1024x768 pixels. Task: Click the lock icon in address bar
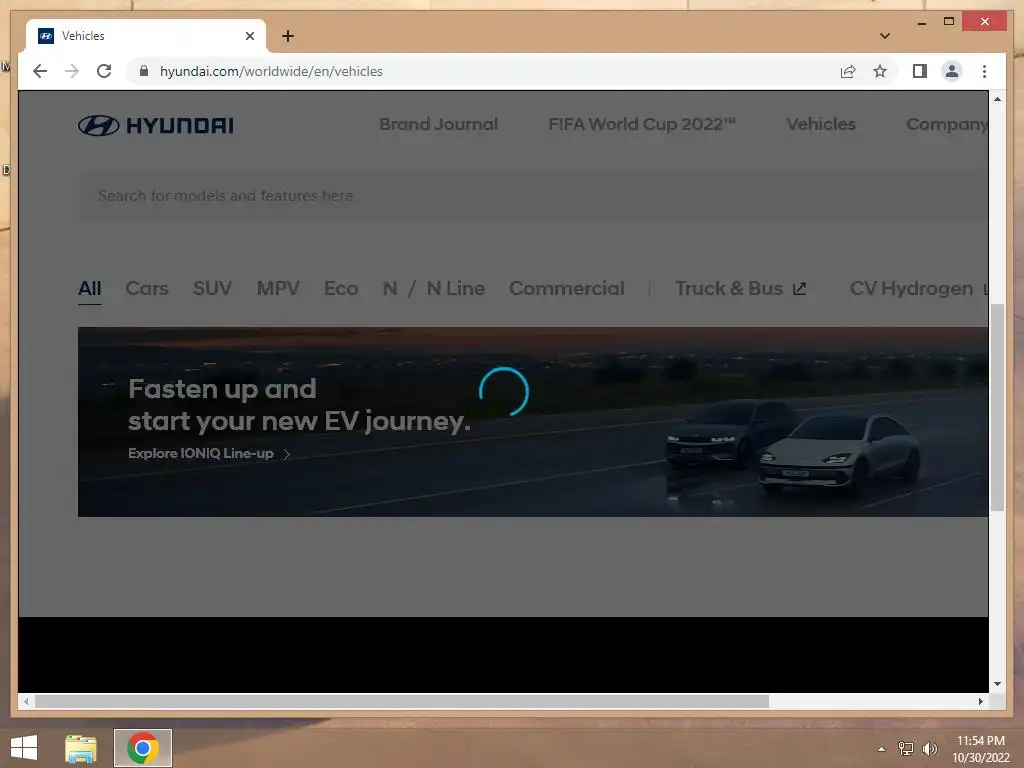[144, 71]
